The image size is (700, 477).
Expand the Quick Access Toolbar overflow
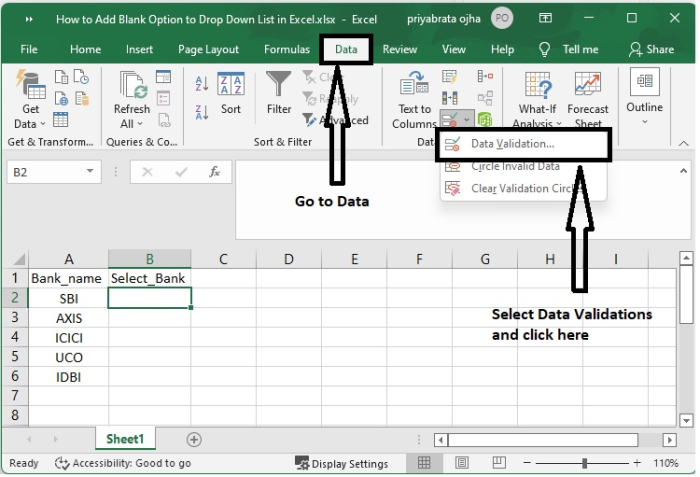pos(29,19)
